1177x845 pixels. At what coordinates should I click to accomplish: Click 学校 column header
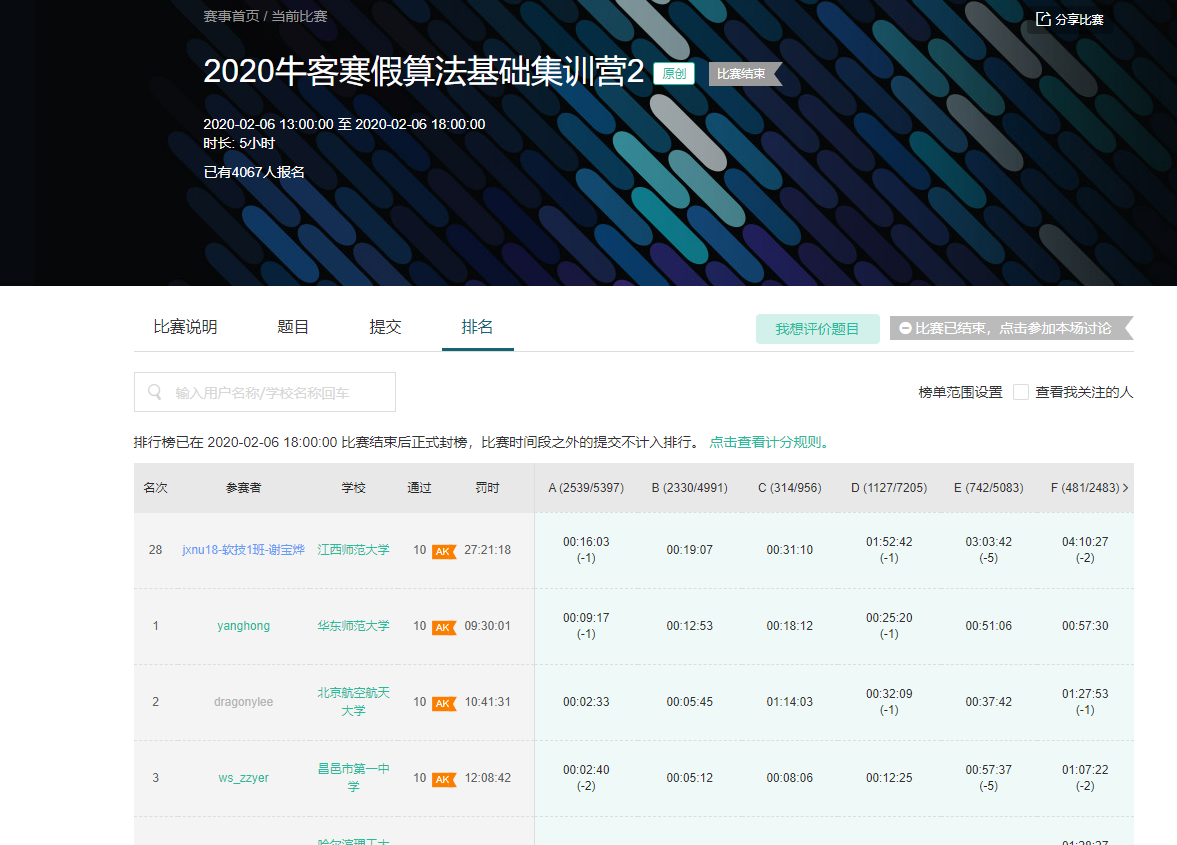click(x=354, y=488)
